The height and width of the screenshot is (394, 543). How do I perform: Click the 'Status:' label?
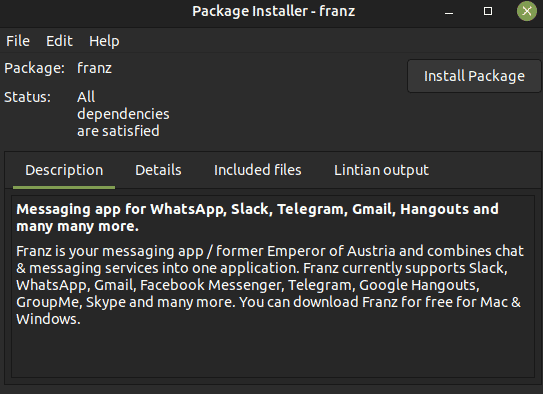tap(27, 97)
